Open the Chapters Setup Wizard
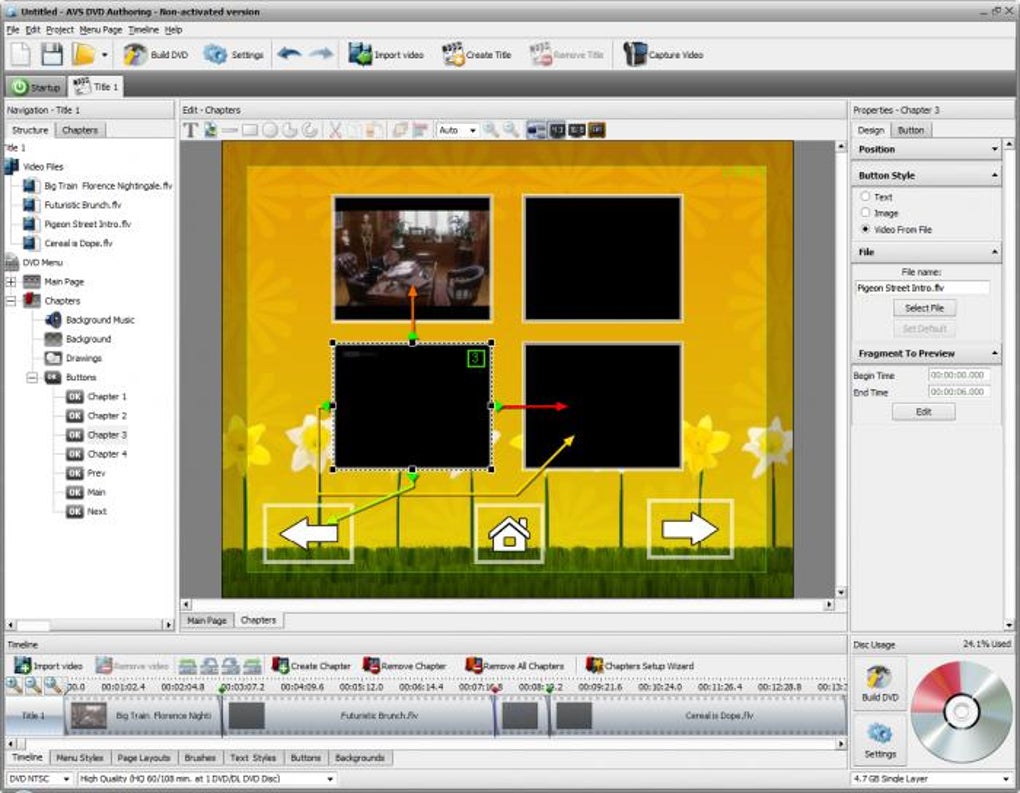Viewport: 1020px width, 793px height. (639, 665)
